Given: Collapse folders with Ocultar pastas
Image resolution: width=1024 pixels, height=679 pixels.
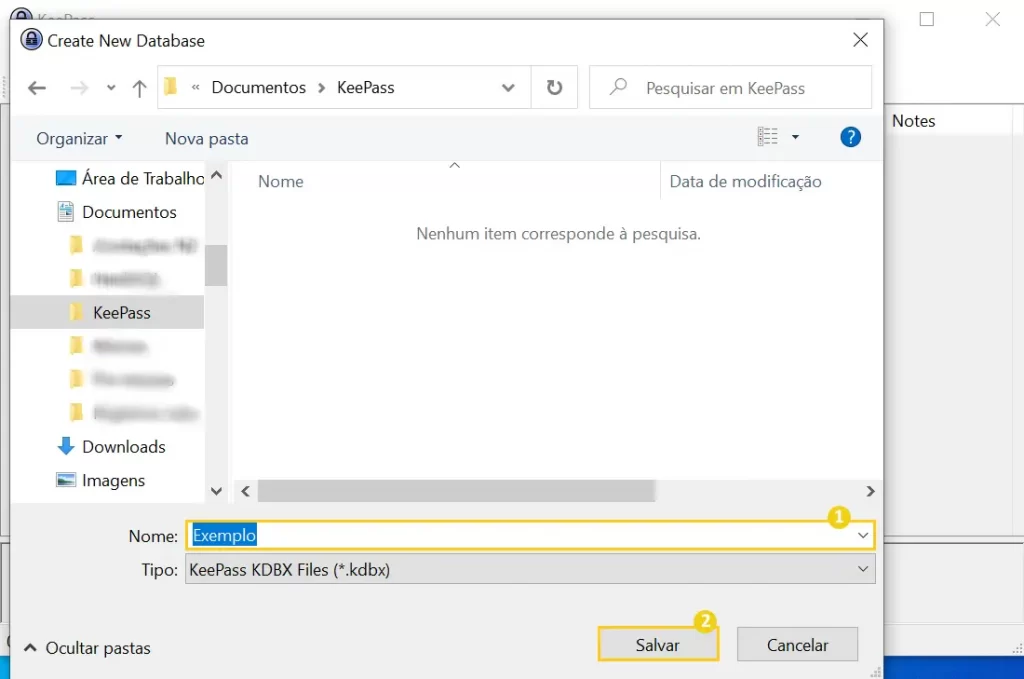Looking at the screenshot, I should pos(88,648).
